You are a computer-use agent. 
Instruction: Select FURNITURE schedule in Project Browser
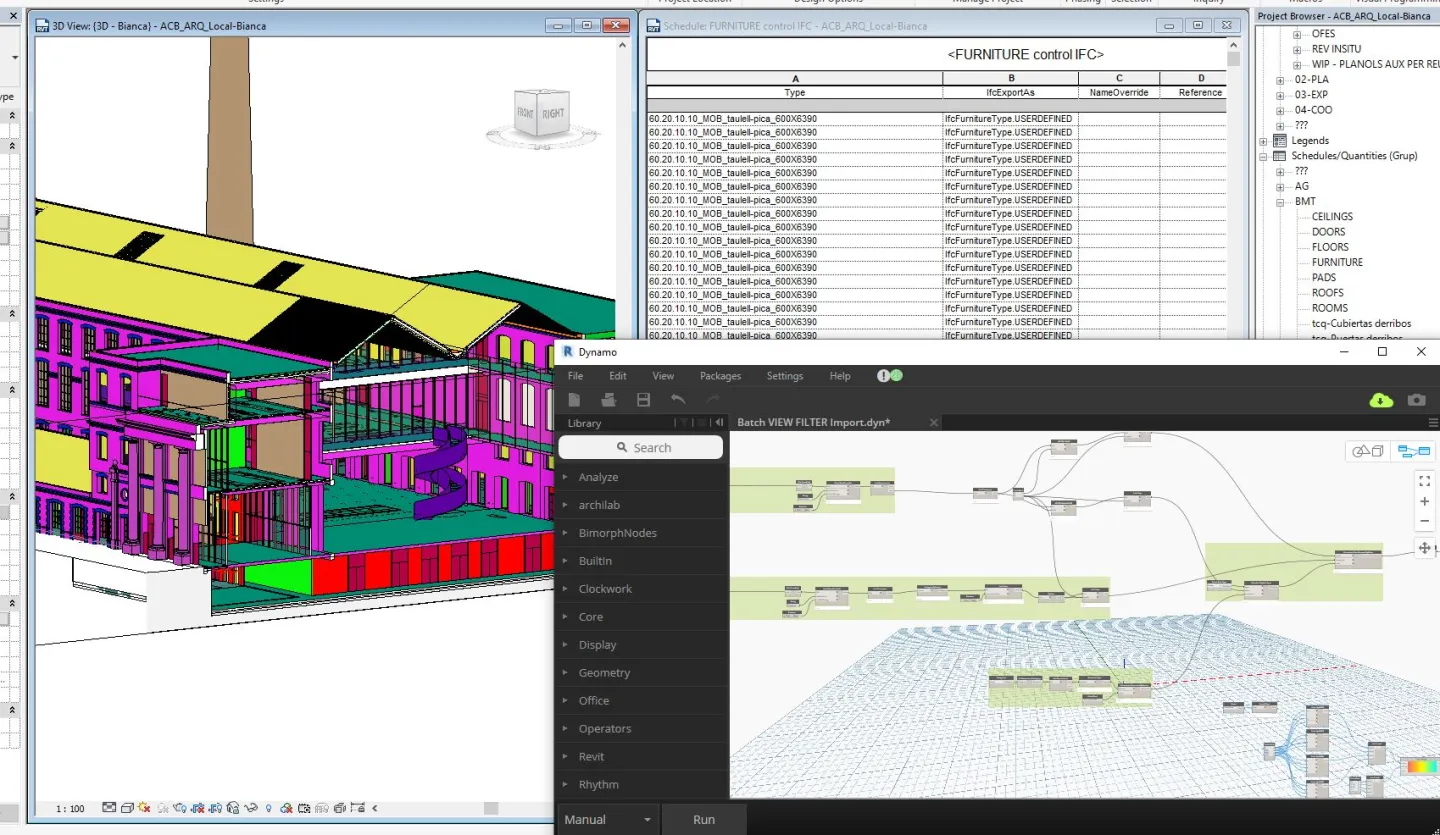pos(1337,262)
